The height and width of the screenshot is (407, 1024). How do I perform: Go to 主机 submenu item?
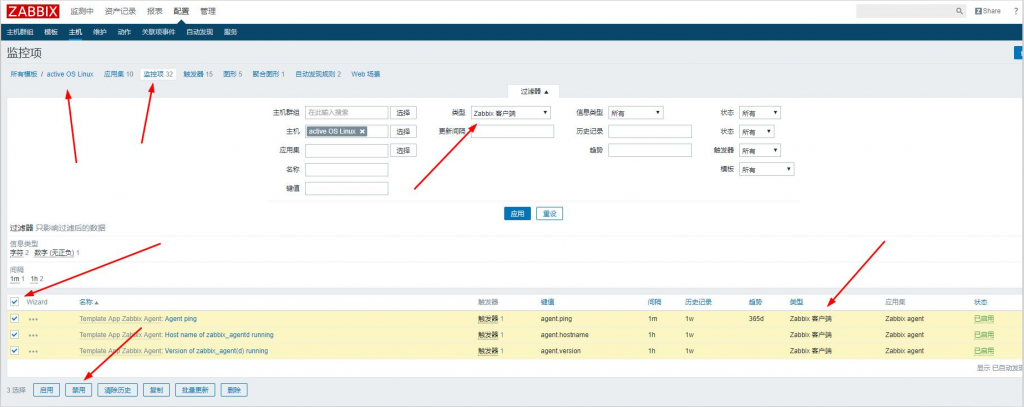[x=75, y=32]
